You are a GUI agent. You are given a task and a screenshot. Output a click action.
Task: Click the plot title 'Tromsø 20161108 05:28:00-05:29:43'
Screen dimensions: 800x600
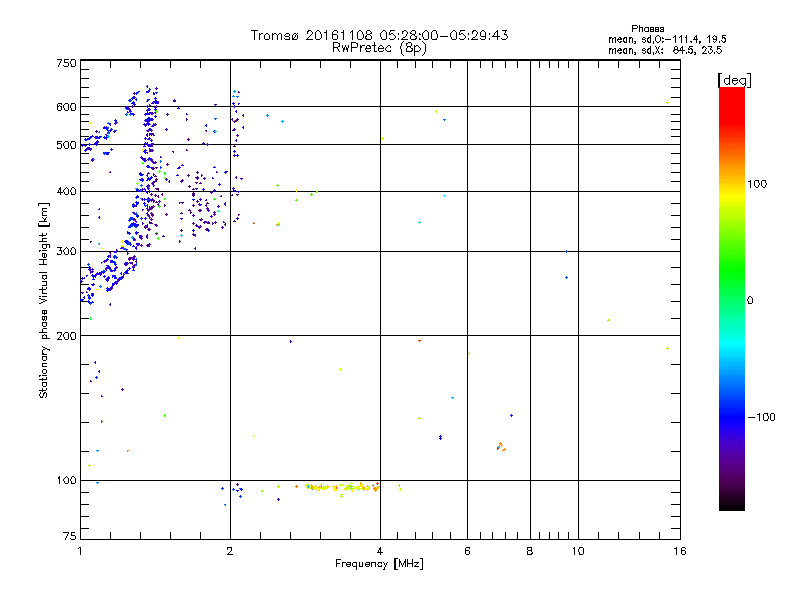[379, 35]
